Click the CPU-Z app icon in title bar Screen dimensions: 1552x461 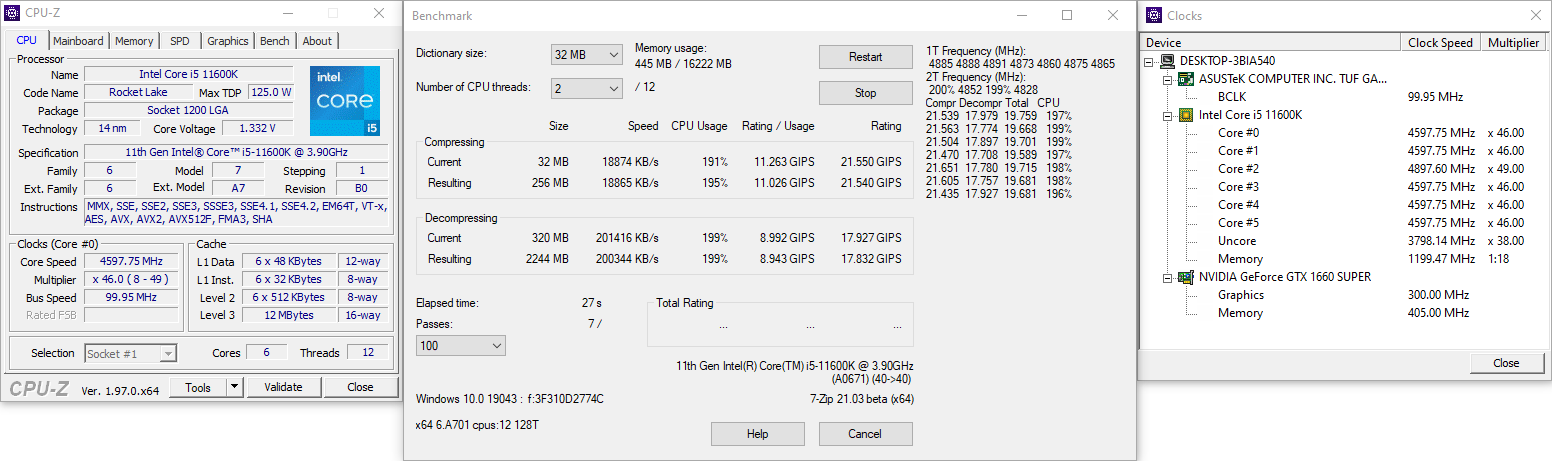12,13
